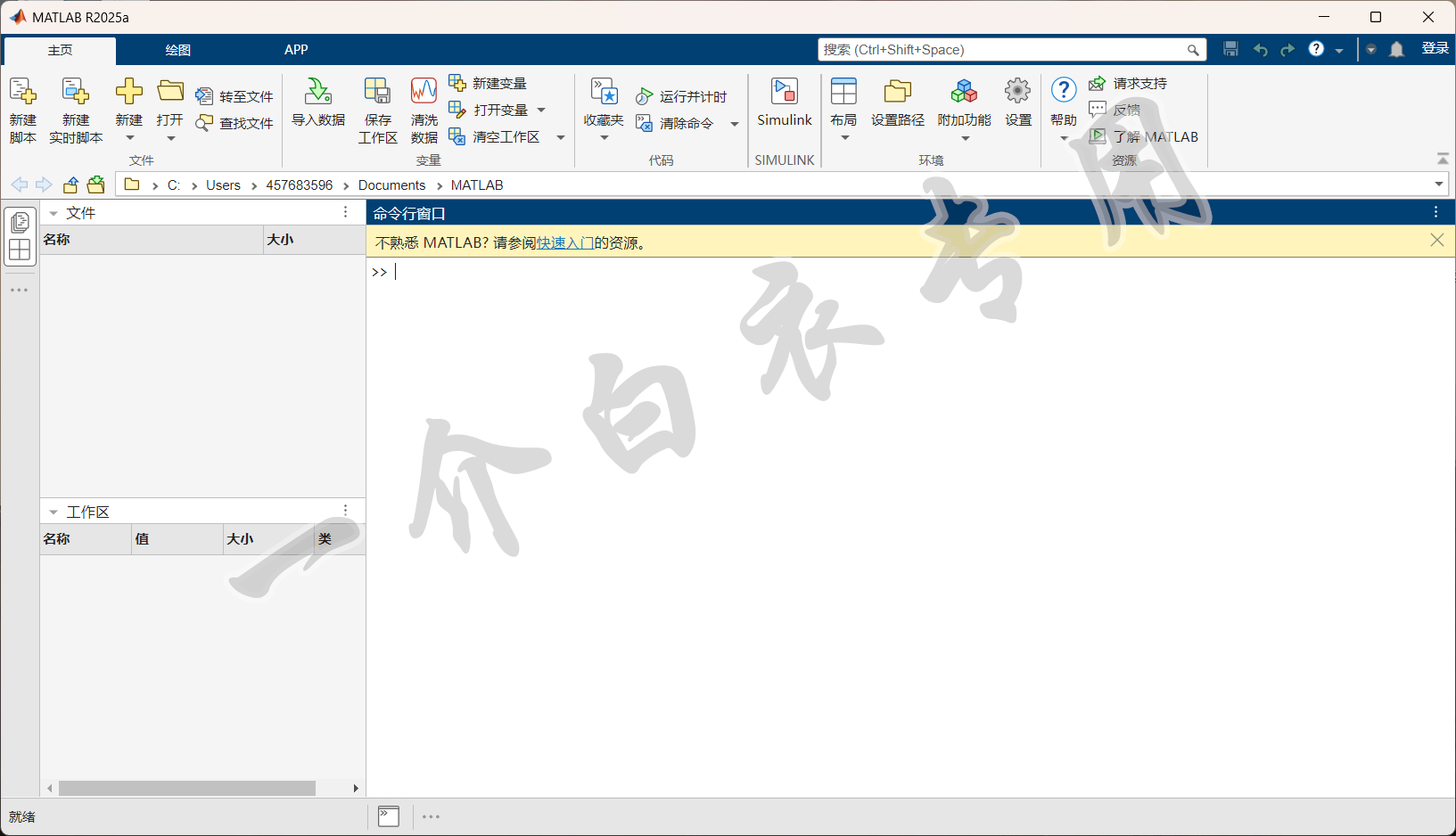Screen dimensions: 1456x836
Task: Go back with the address bar back arrow
Action: [x=19, y=184]
